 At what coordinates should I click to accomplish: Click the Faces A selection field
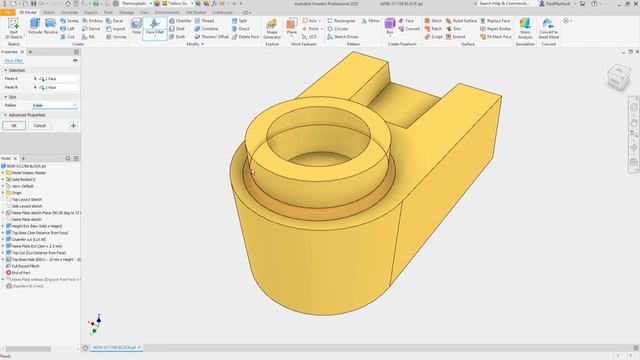click(55, 79)
